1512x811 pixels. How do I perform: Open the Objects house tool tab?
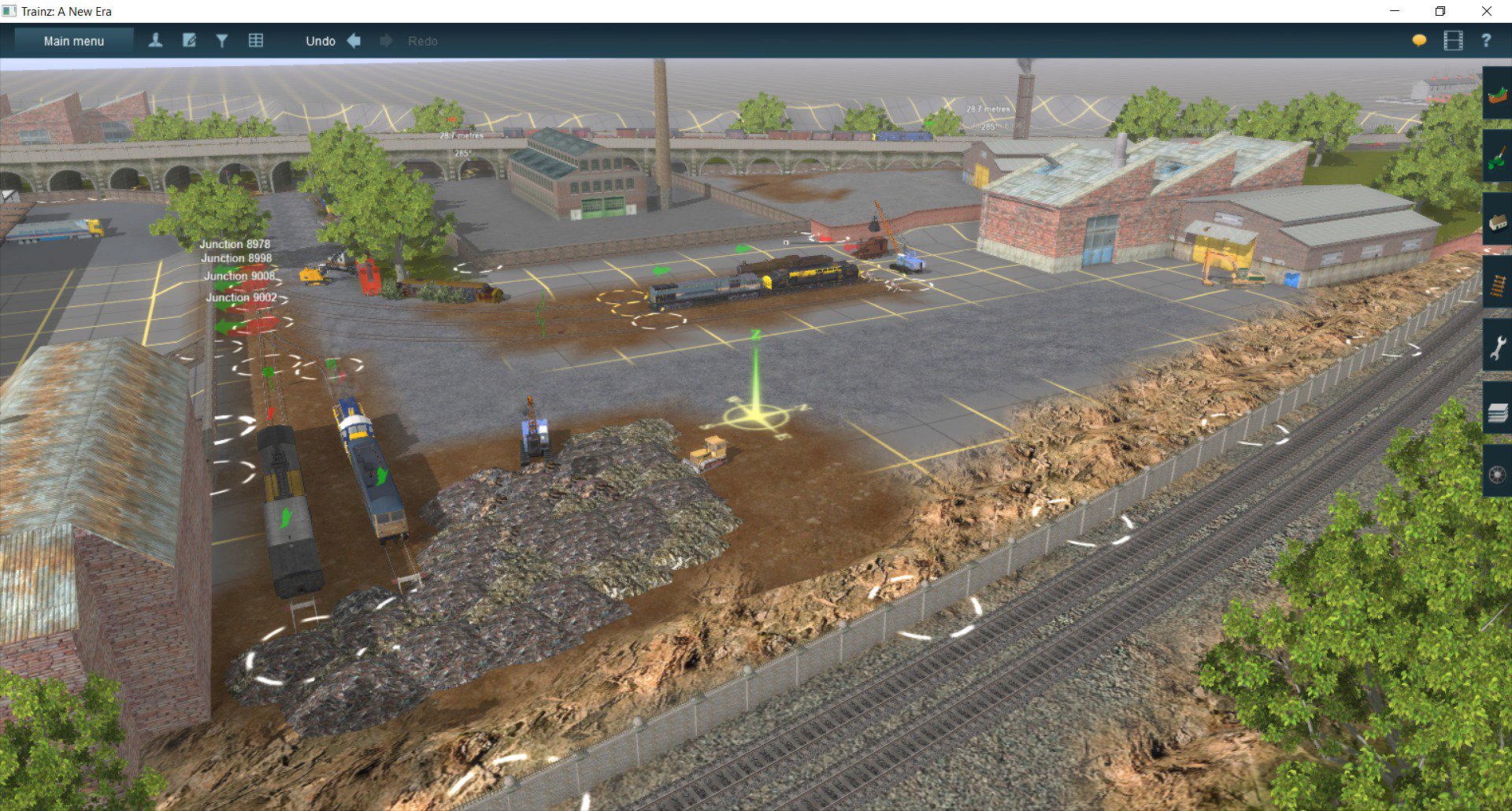[1497, 220]
